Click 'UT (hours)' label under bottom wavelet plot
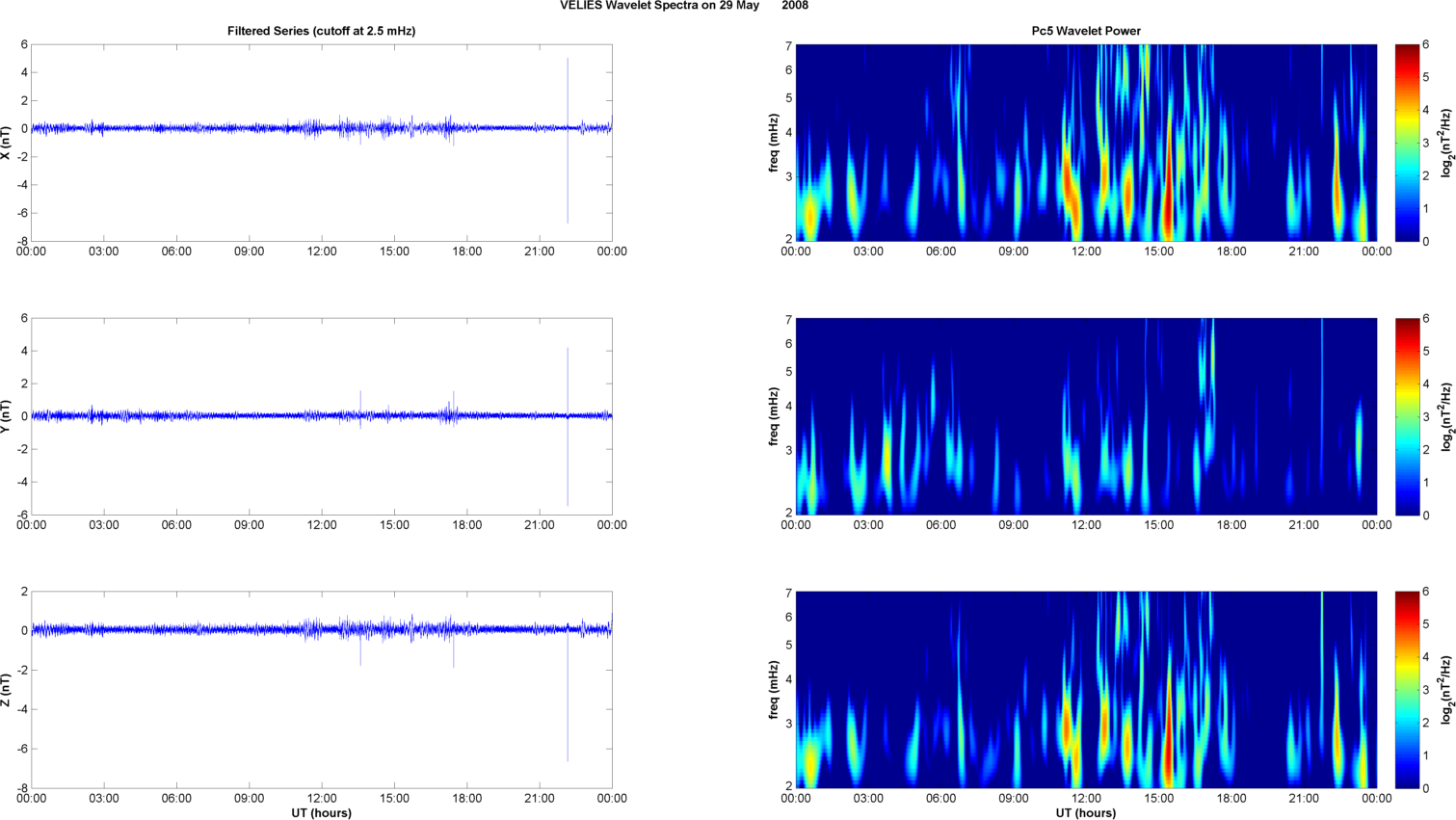The image size is (1456, 820). [x=1086, y=813]
